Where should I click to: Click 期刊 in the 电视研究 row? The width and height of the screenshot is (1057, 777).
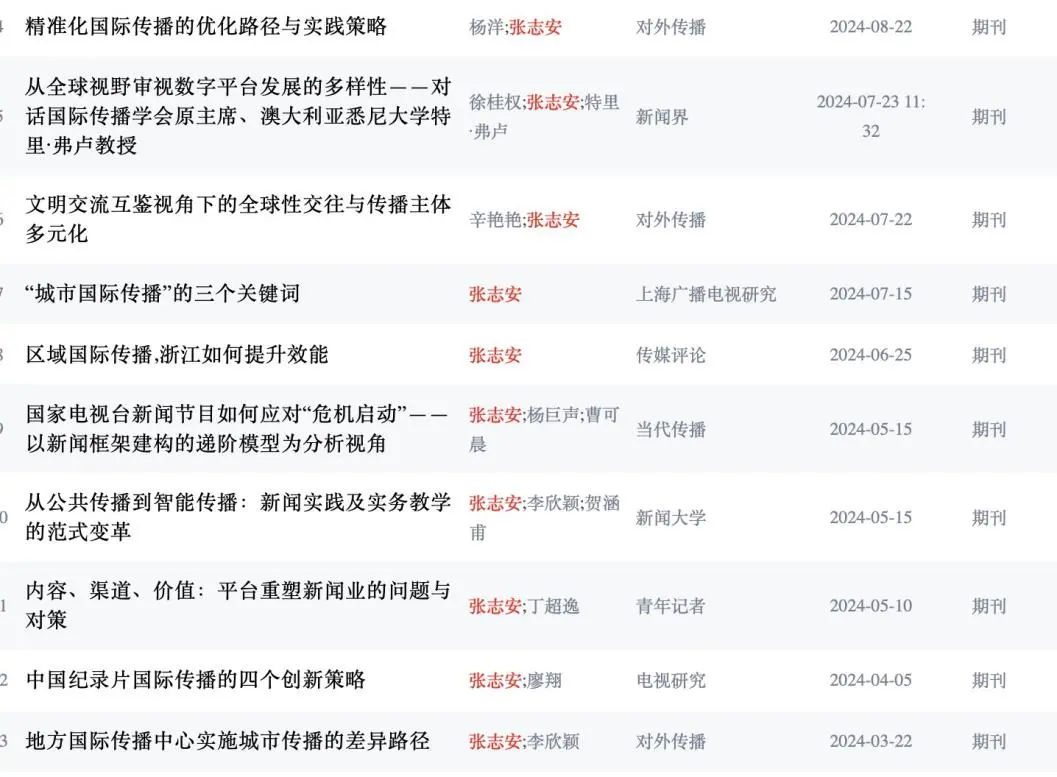point(989,680)
